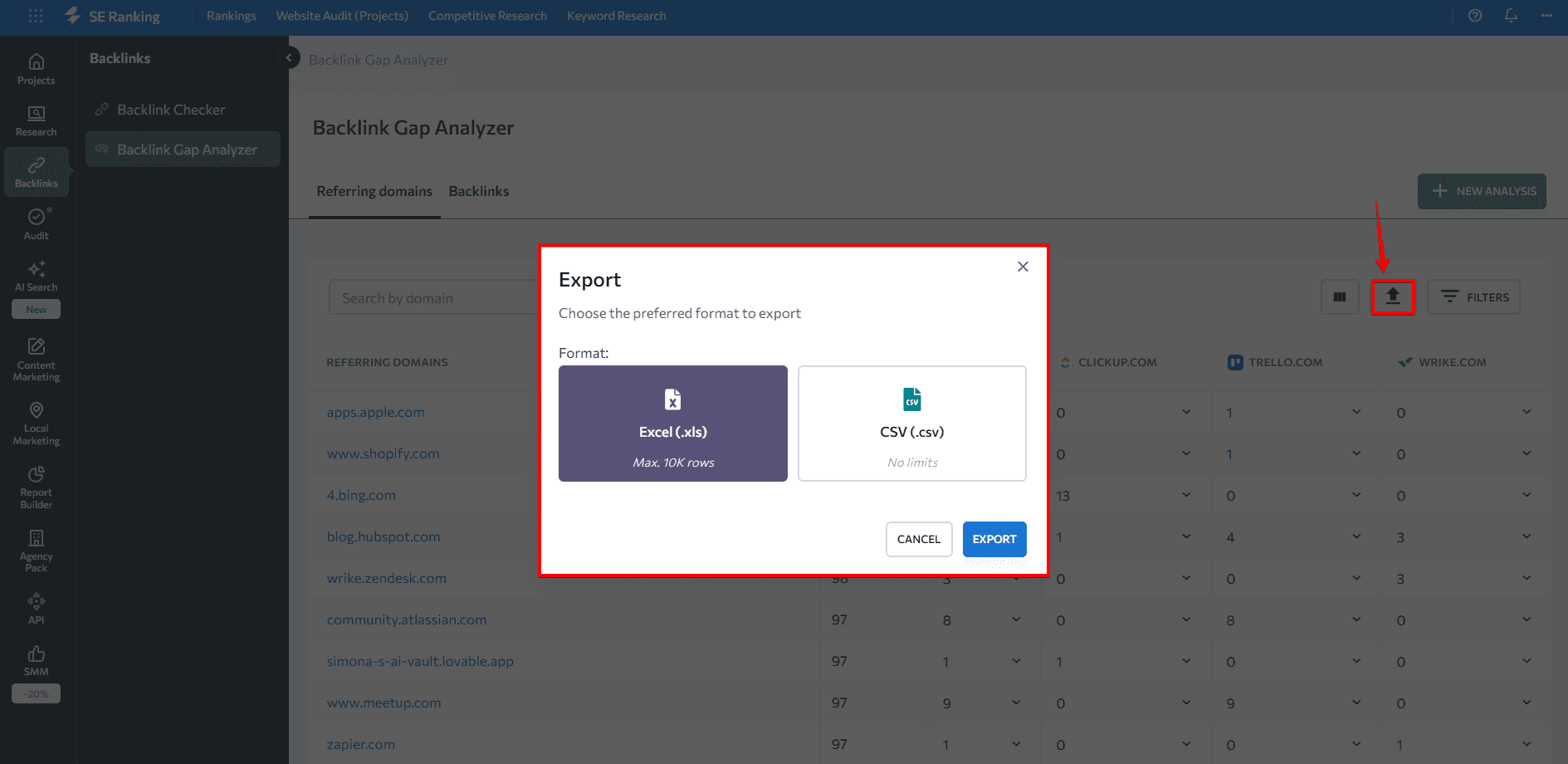Click the SE Ranking logo

(112, 16)
